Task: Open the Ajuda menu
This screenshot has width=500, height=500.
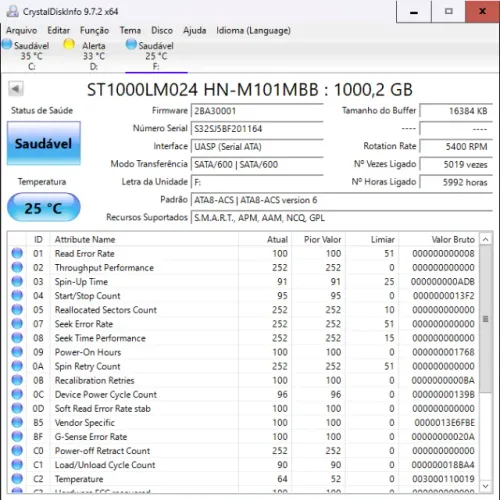Action: pos(194,31)
